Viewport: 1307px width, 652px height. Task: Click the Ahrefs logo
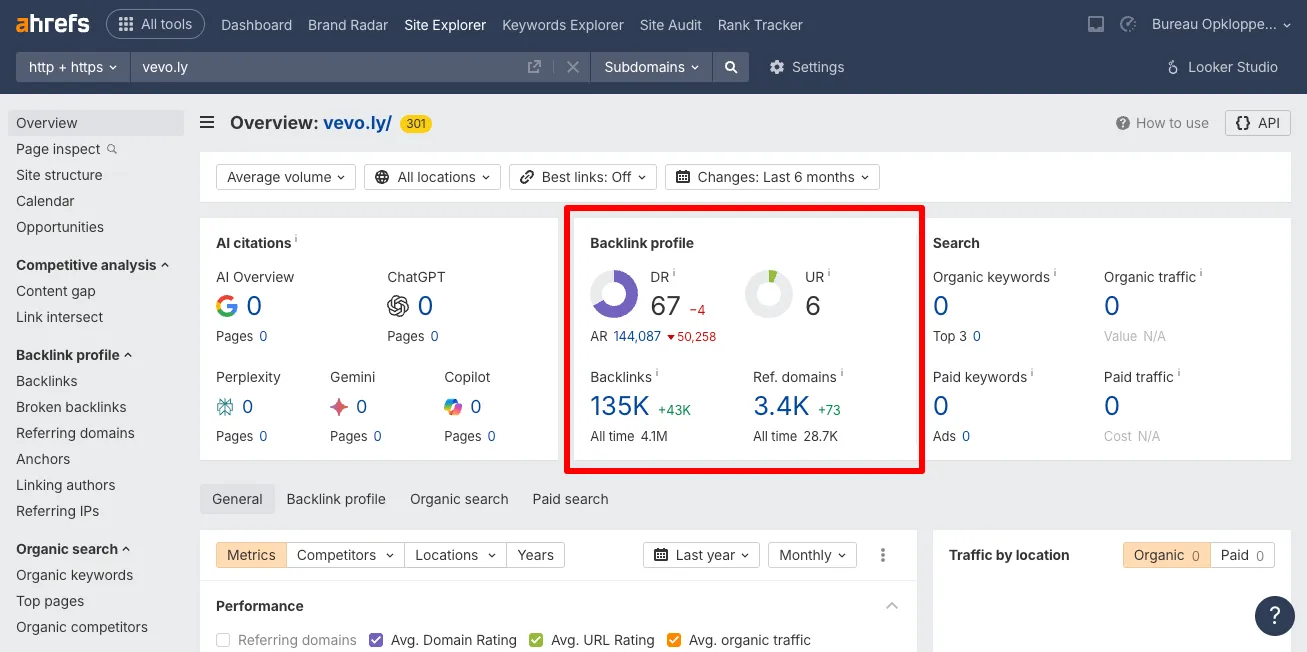point(53,24)
